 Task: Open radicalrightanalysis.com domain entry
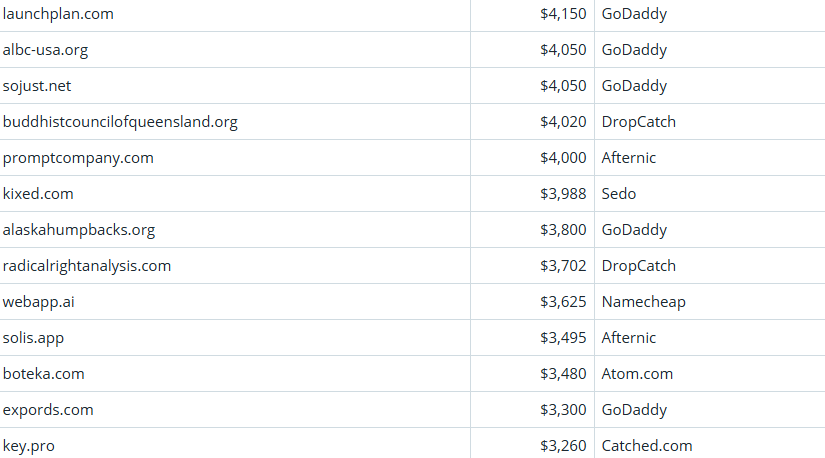click(87, 266)
